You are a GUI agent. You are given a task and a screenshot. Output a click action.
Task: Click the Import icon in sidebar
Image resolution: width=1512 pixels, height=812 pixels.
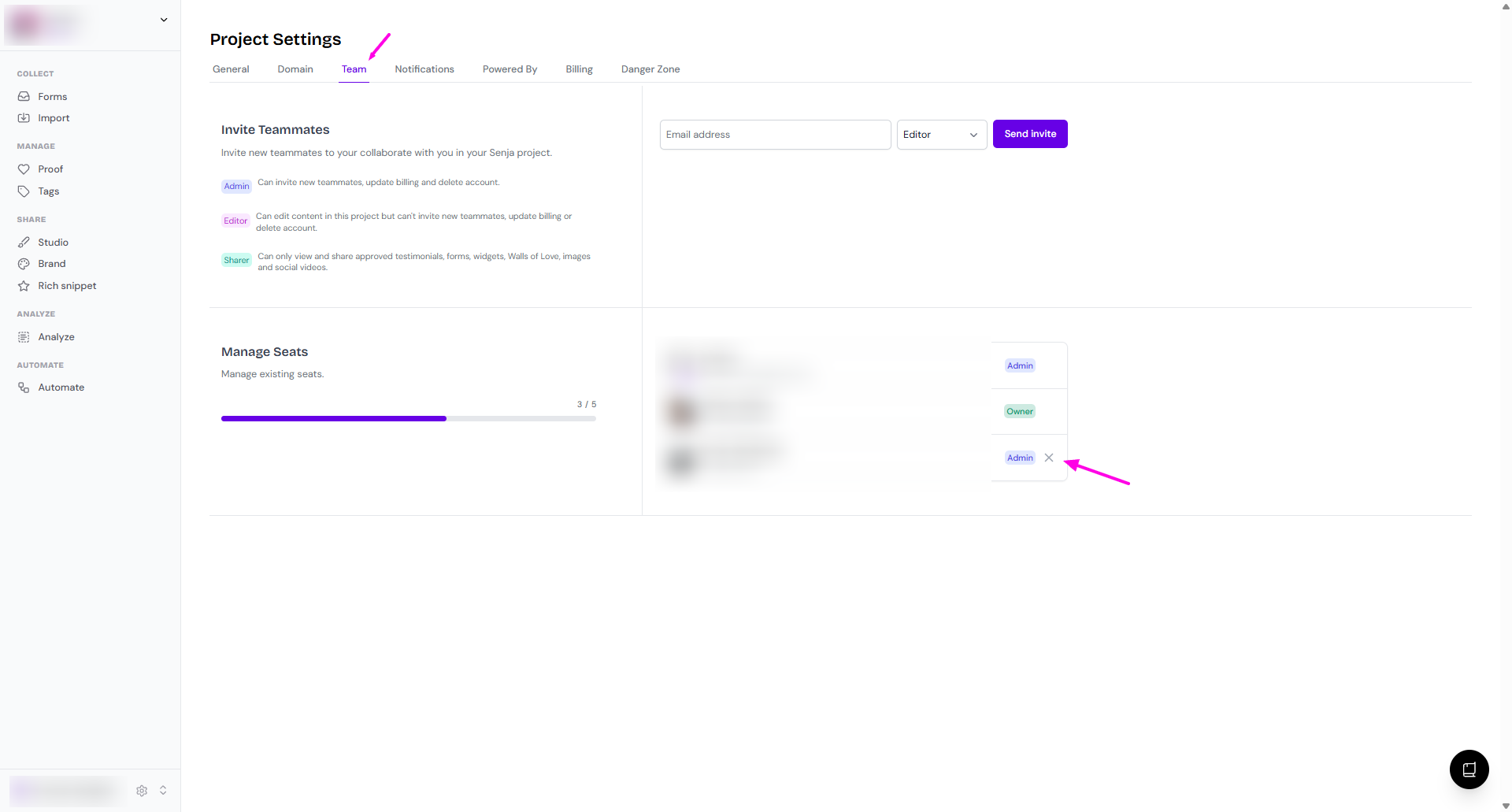(x=24, y=118)
